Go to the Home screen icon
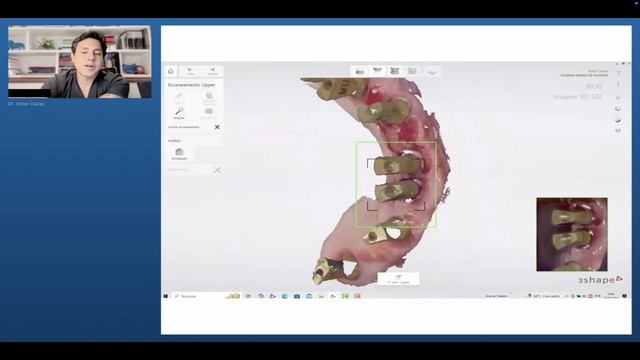640x360 pixels. [x=171, y=71]
